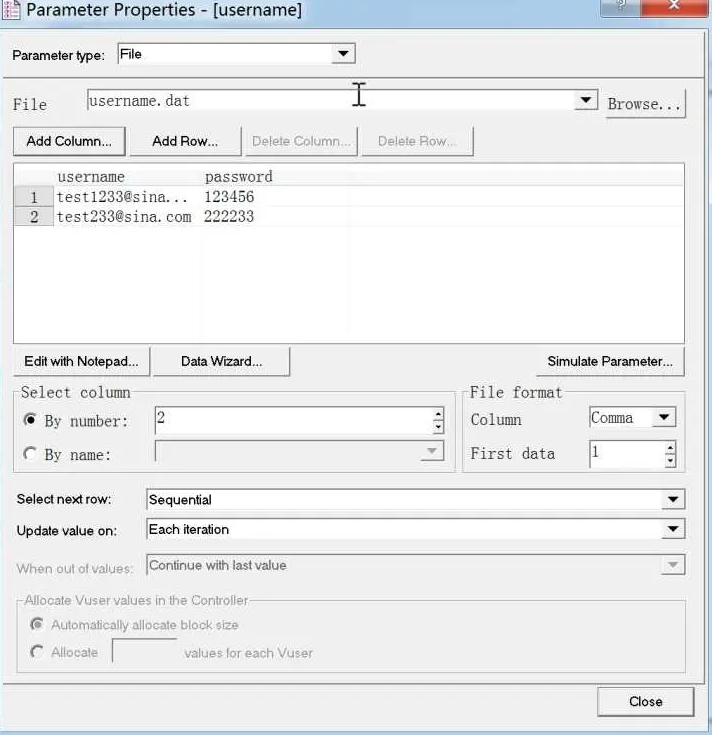712x735 pixels.
Task: Click the By number value field
Action: (294, 420)
